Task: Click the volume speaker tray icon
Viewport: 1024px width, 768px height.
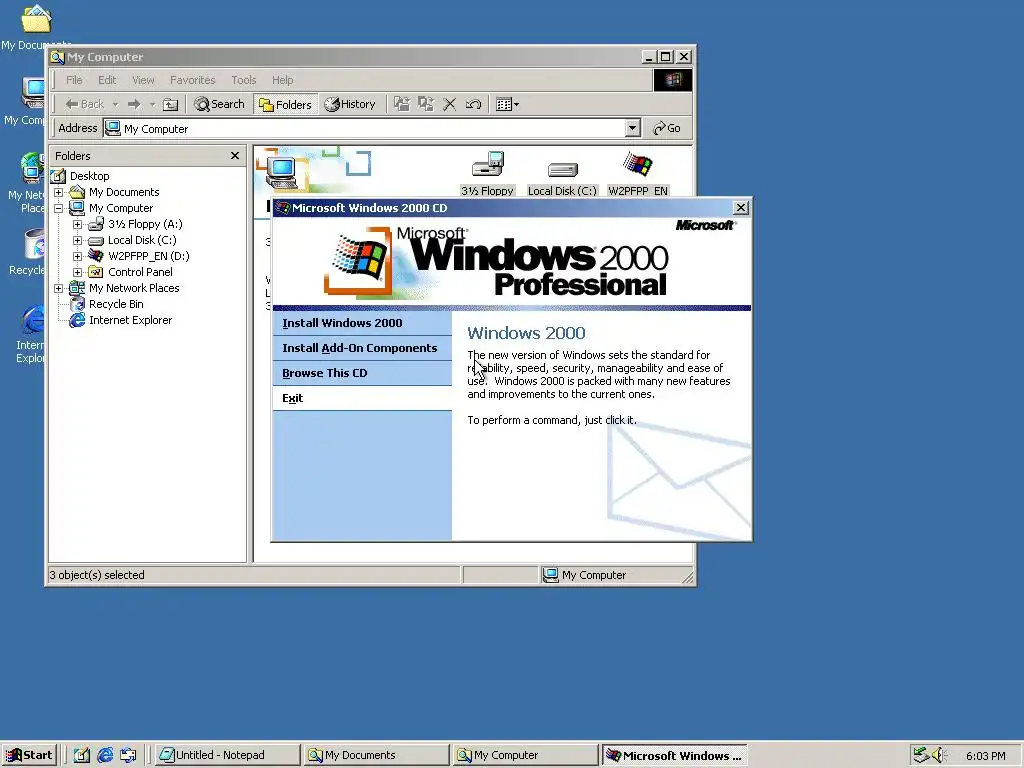Action: point(939,755)
